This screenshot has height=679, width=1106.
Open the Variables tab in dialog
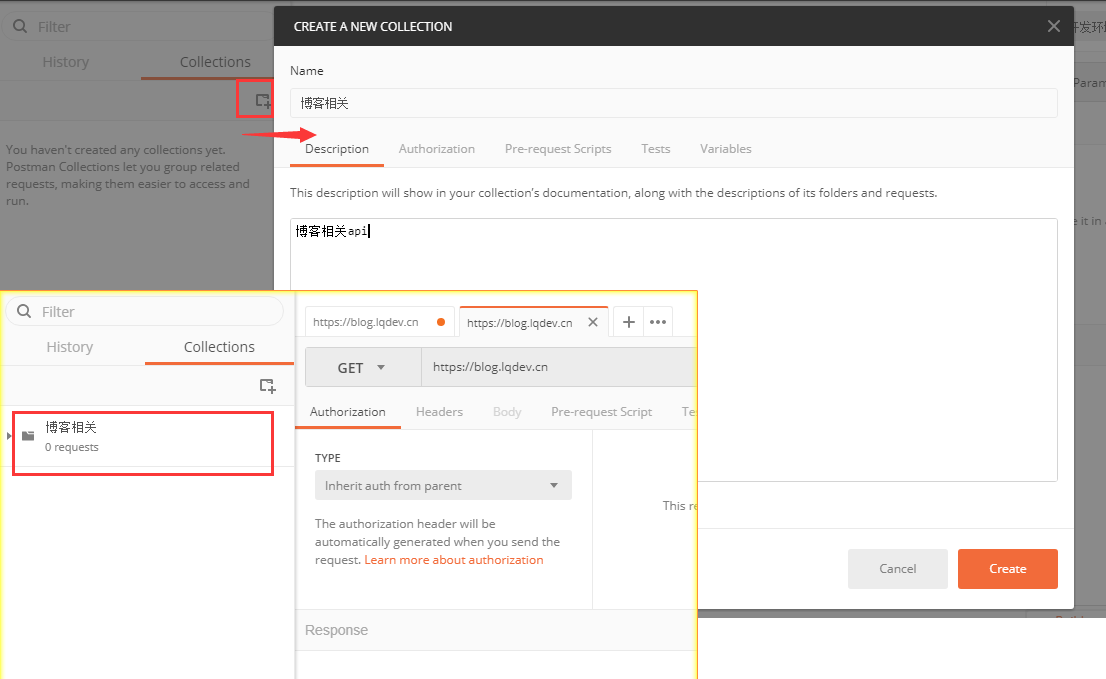coord(726,149)
